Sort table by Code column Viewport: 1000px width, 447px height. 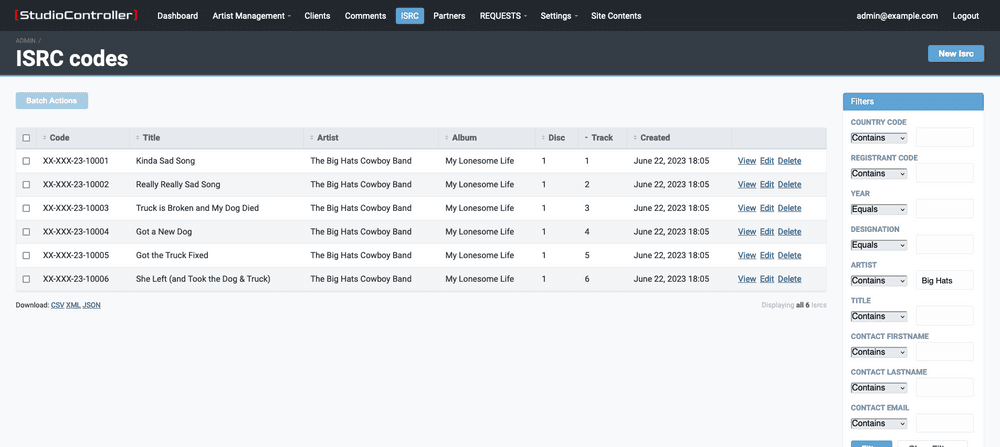coord(60,138)
